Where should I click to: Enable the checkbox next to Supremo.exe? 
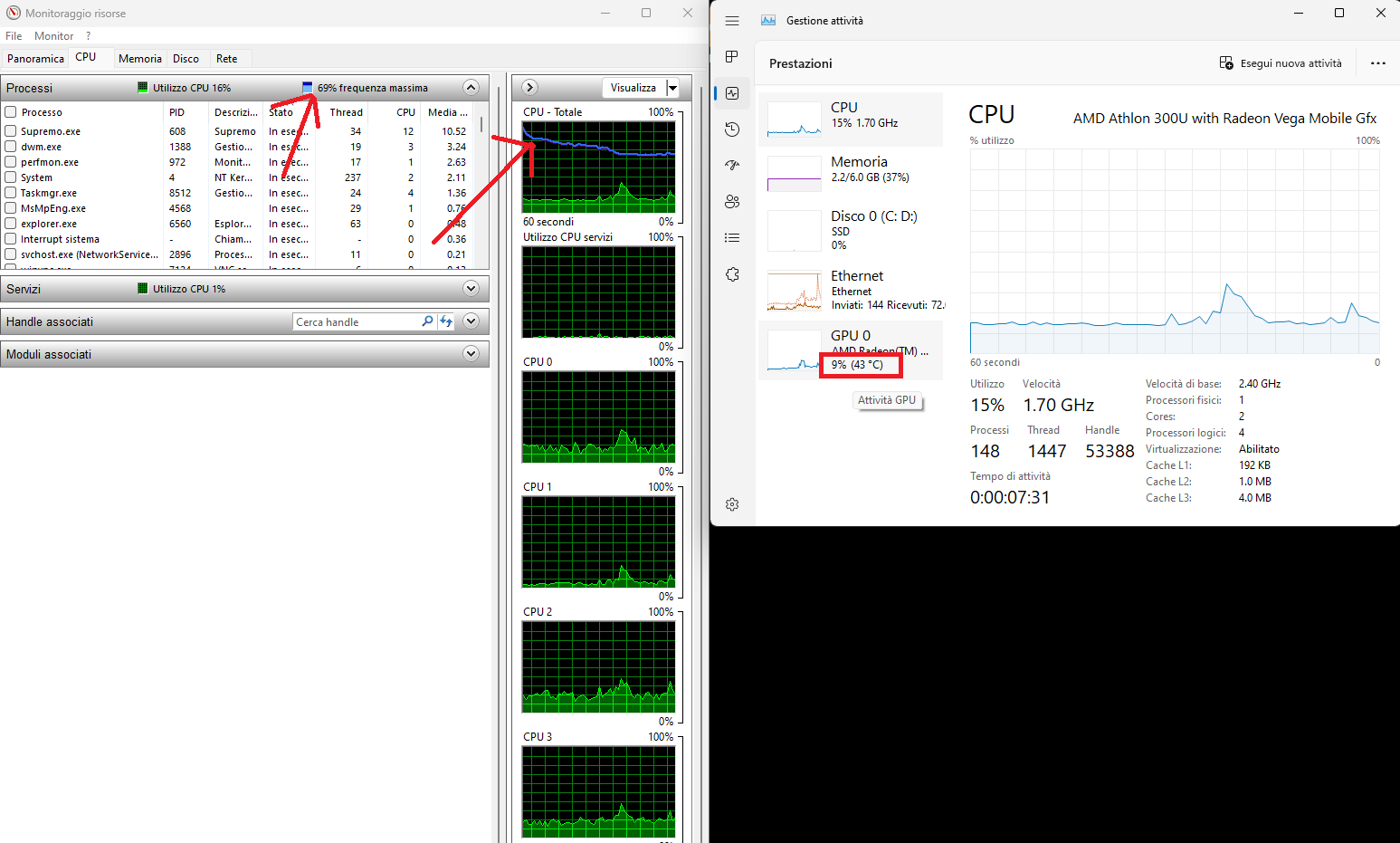(12, 130)
